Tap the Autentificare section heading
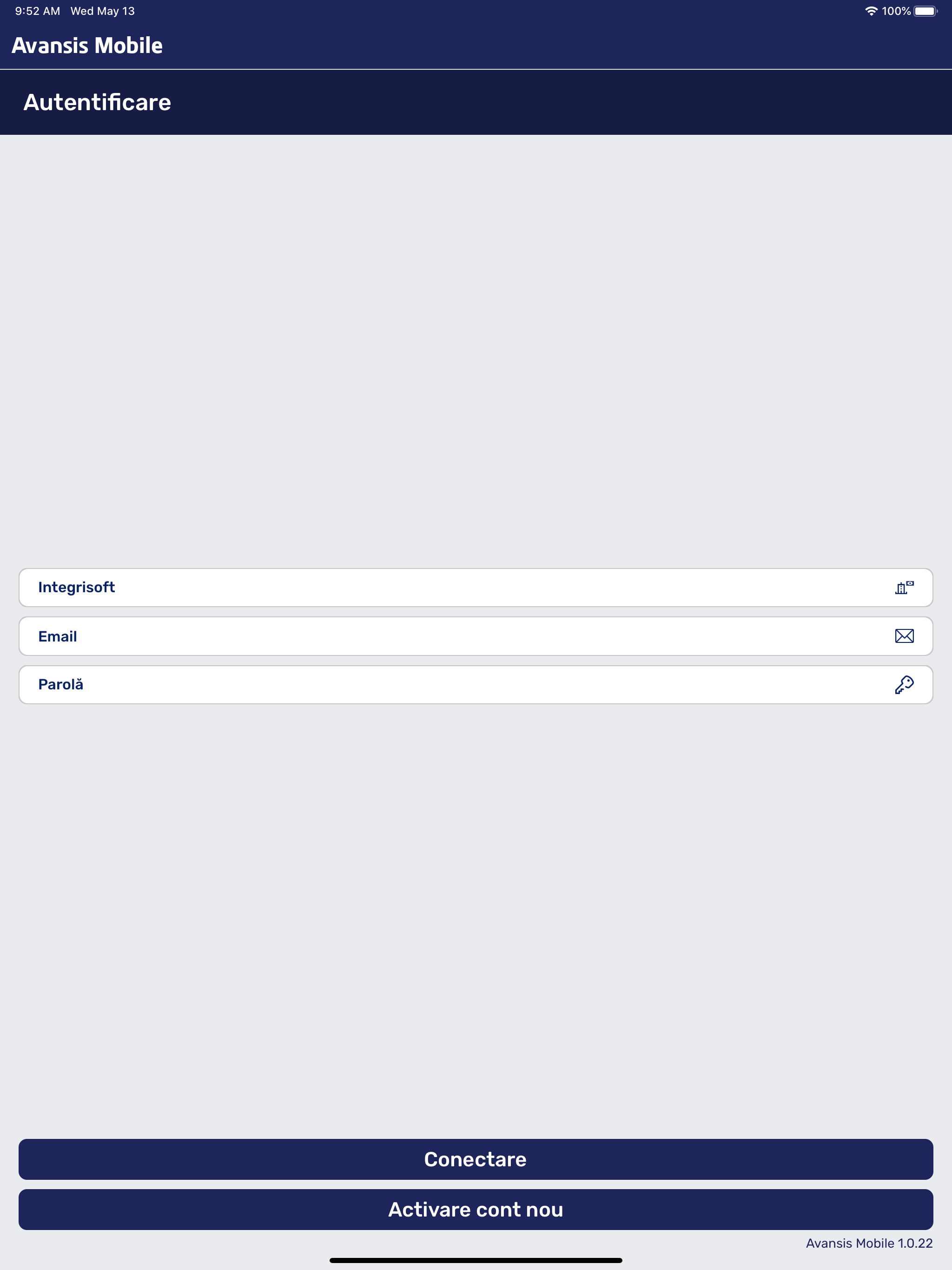The width and height of the screenshot is (952, 1270). (x=97, y=102)
